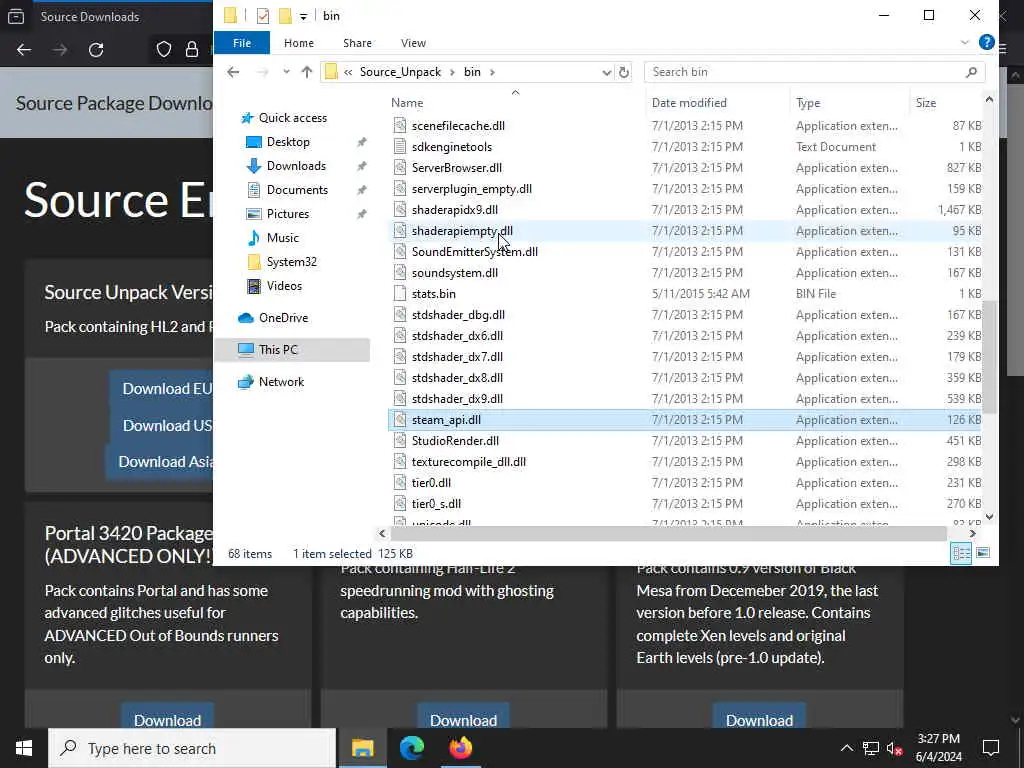The image size is (1024, 768).
Task: Select Quick access in navigation pane
Action: 292,118
